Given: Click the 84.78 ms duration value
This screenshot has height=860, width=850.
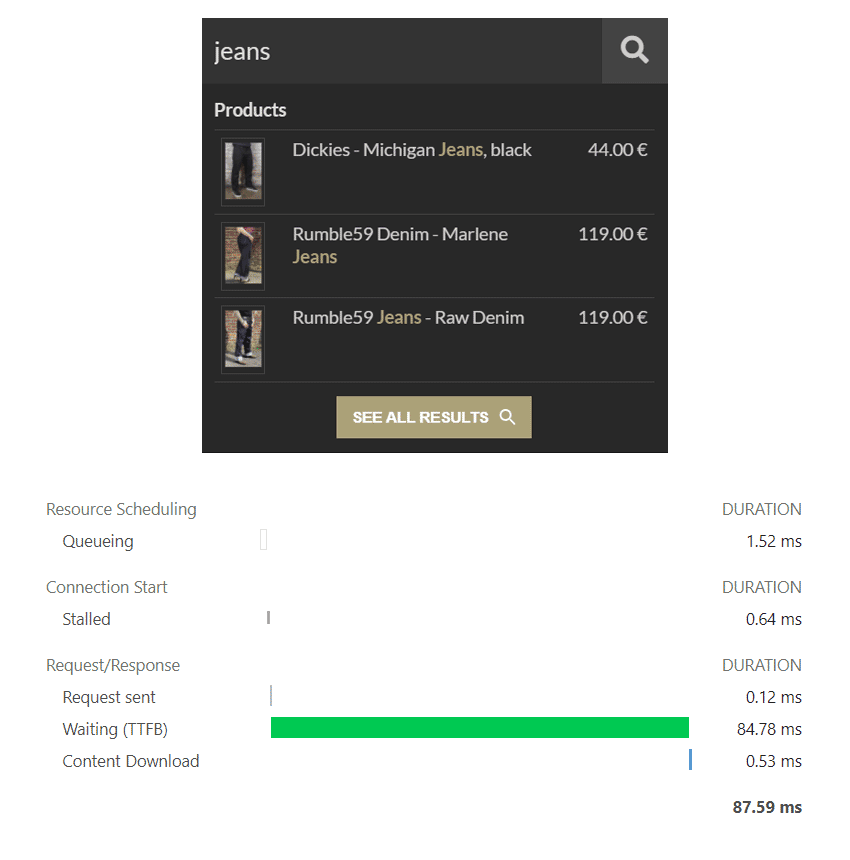Looking at the screenshot, I should (x=769, y=729).
